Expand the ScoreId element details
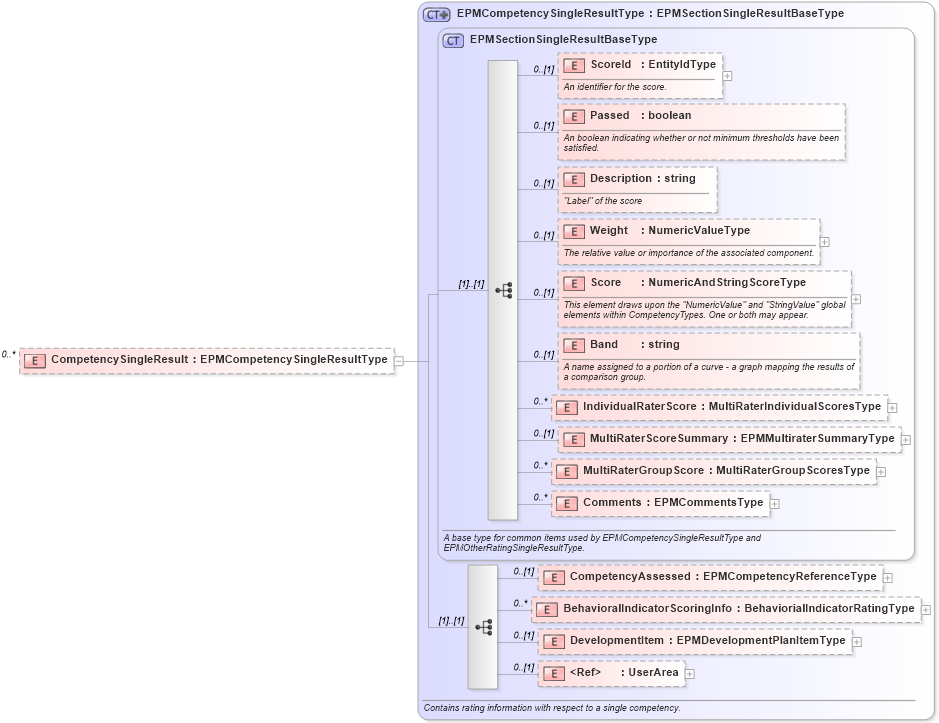The height and width of the screenshot is (723, 939). click(728, 74)
